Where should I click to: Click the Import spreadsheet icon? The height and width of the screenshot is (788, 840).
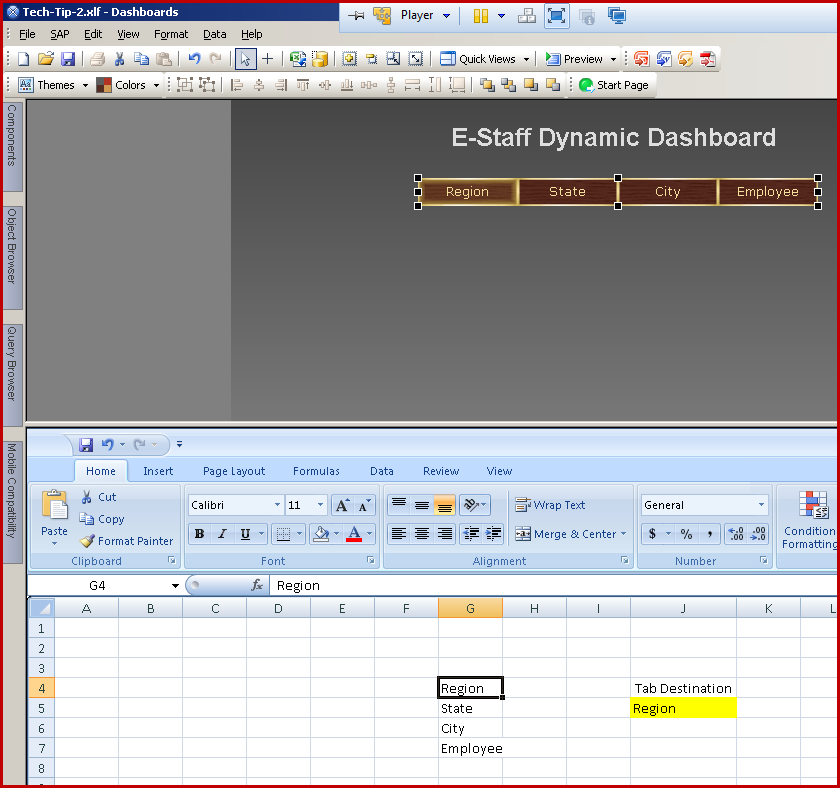coord(297,59)
